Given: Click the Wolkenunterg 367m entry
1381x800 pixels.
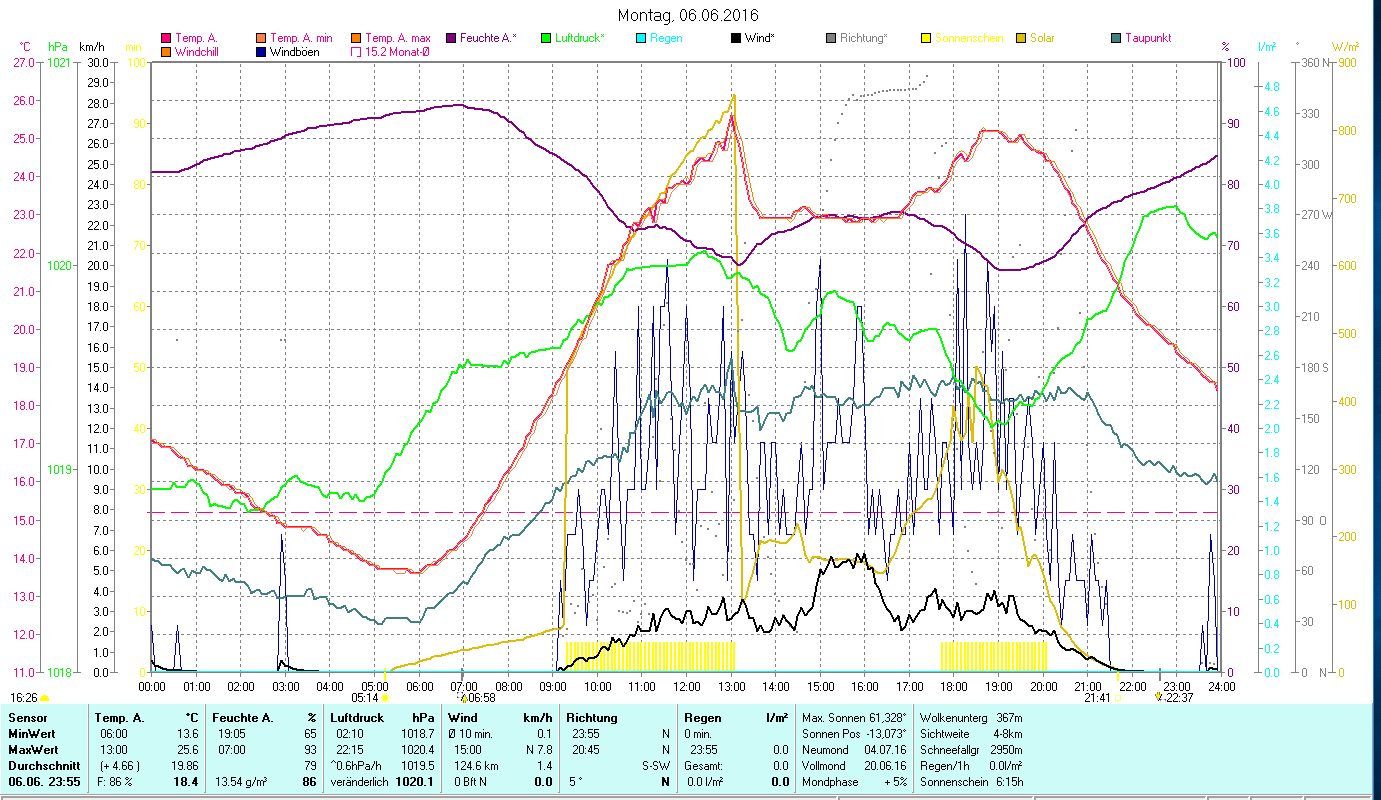Looking at the screenshot, I should (970, 718).
